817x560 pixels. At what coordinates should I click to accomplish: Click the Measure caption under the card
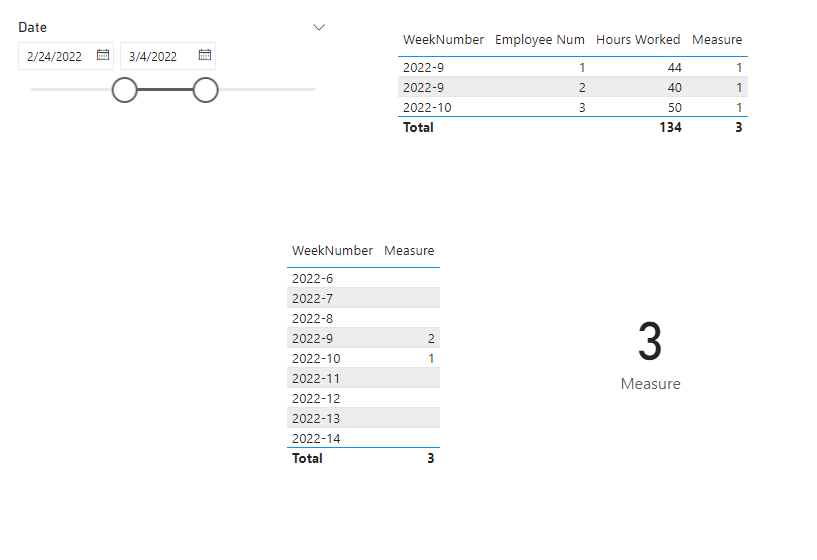[x=650, y=384]
